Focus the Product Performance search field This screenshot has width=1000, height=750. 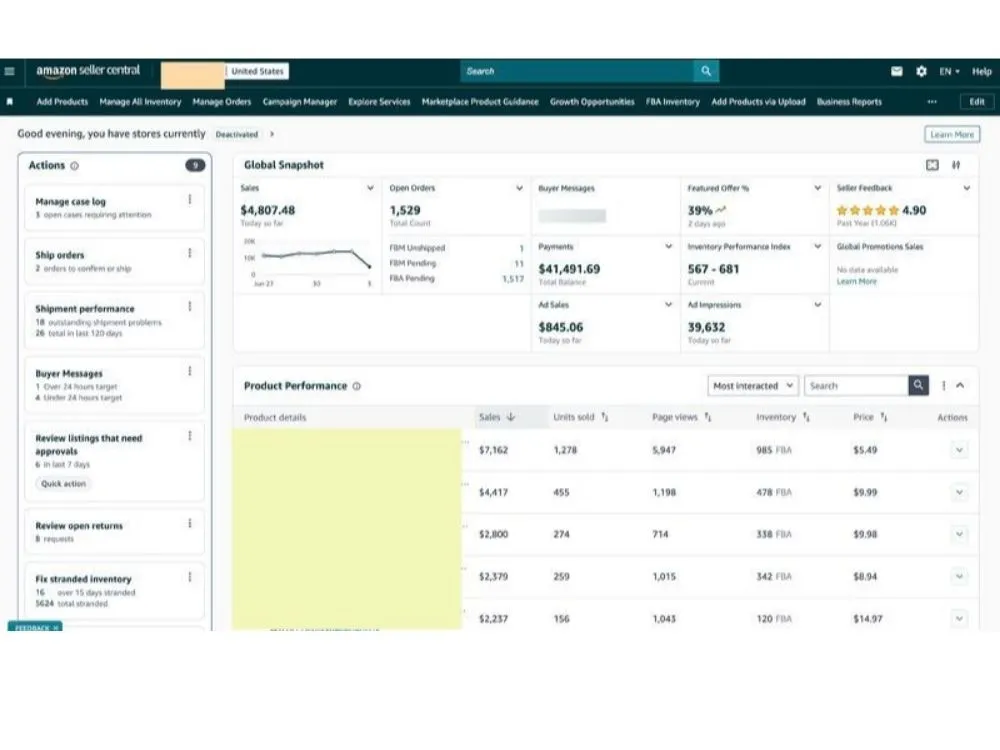(856, 386)
